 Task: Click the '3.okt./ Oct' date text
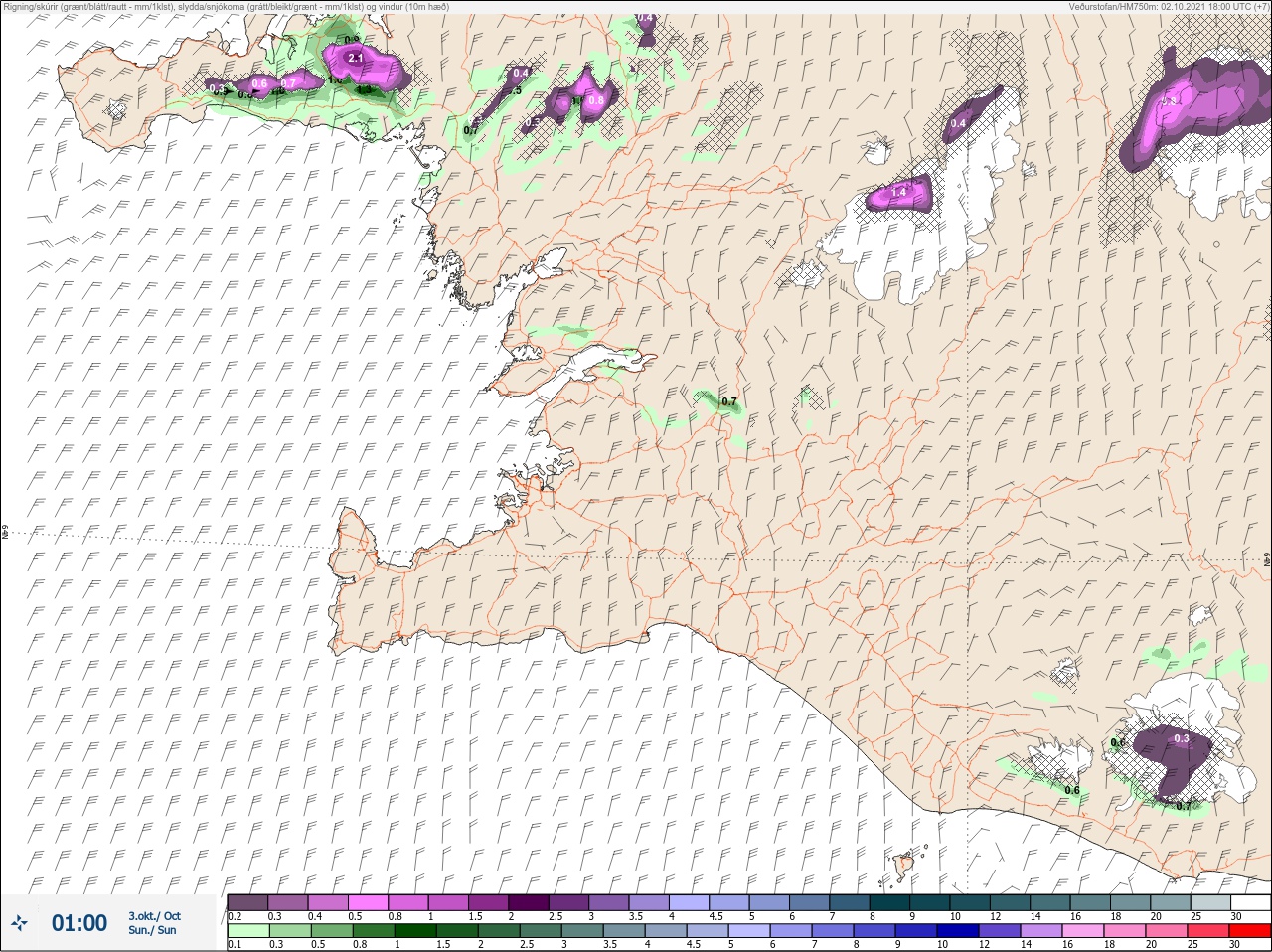click(x=154, y=916)
